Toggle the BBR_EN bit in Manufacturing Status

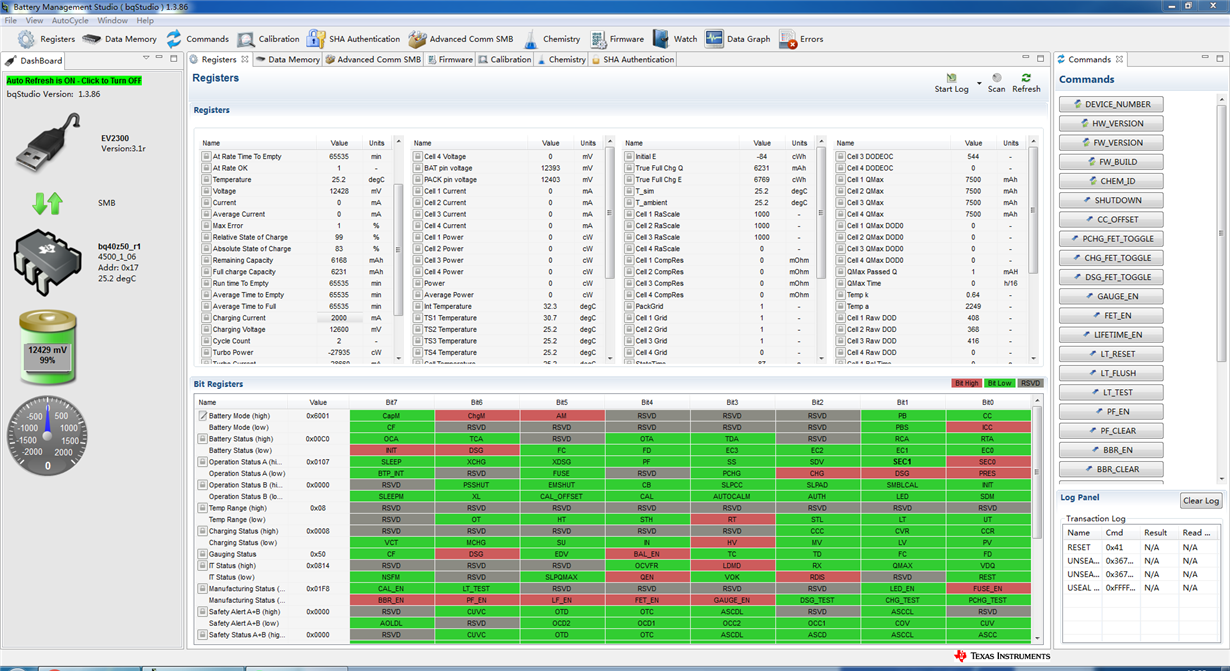pyautogui.click(x=391, y=600)
